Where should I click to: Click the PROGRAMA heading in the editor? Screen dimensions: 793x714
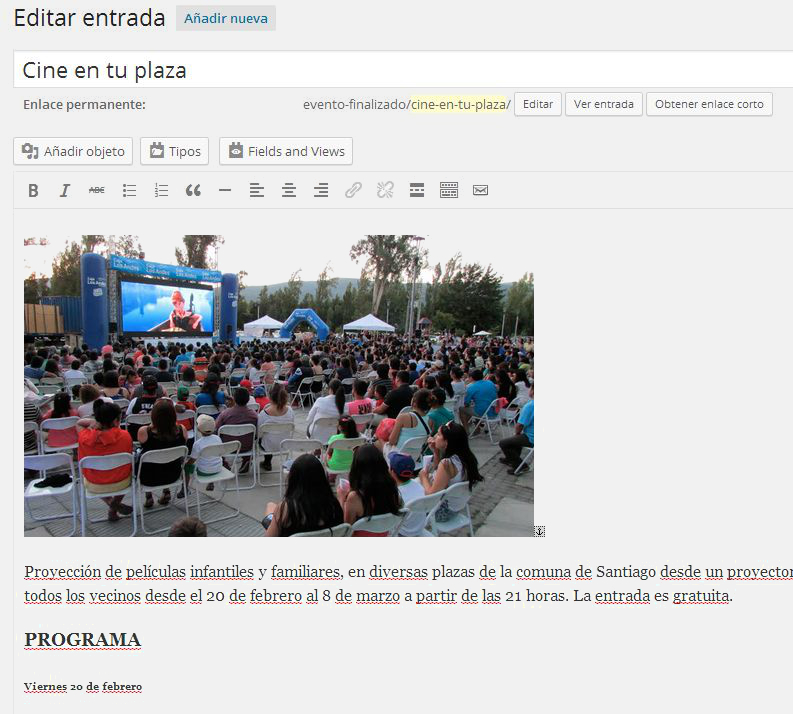pos(82,640)
